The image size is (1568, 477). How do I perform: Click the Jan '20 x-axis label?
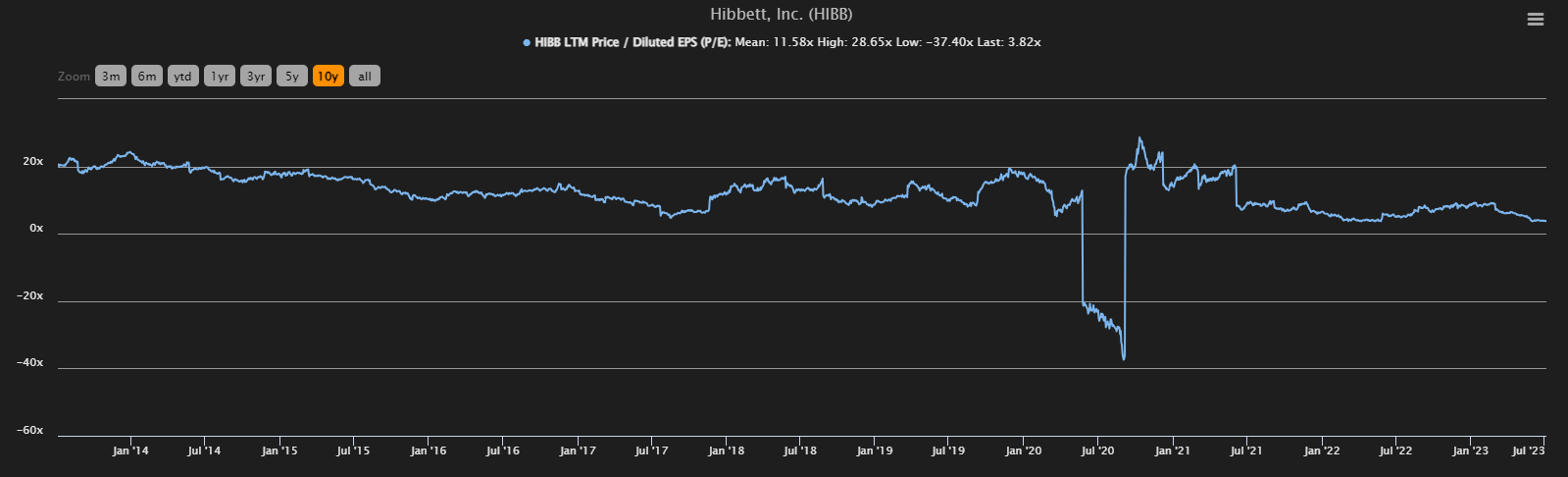click(1024, 450)
